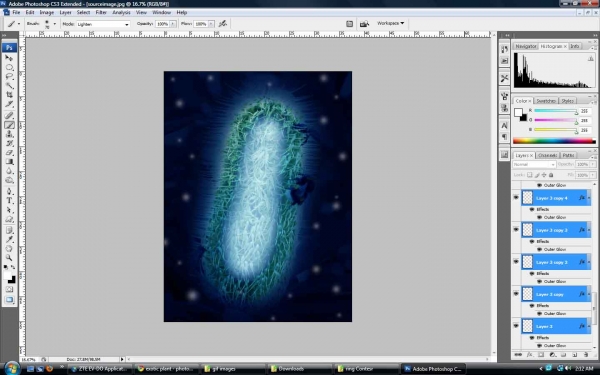Change screen mode at toolbox bottom
Screen dimensions: 600x375
coord(9,300)
